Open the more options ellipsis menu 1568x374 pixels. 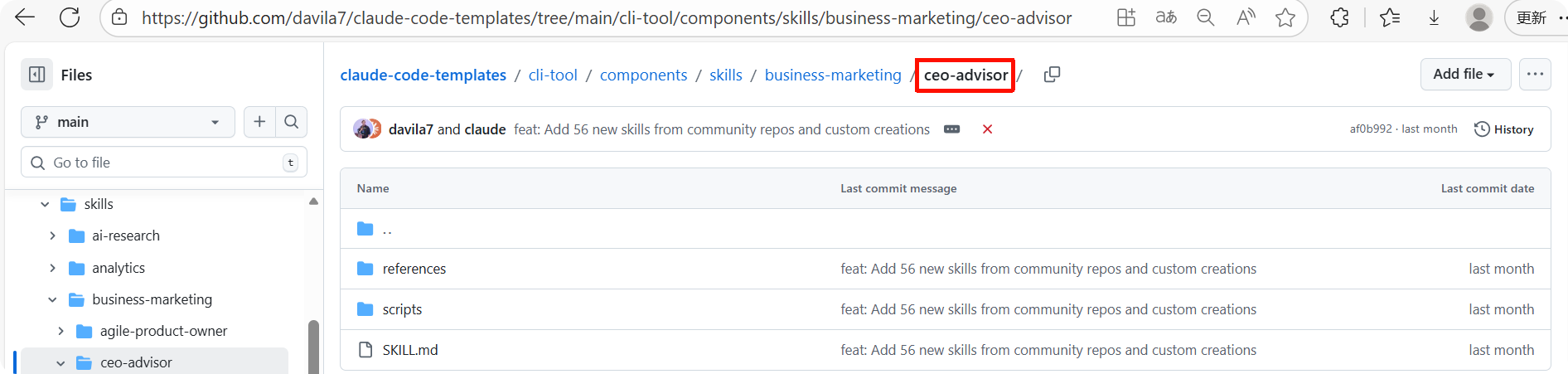click(1535, 75)
